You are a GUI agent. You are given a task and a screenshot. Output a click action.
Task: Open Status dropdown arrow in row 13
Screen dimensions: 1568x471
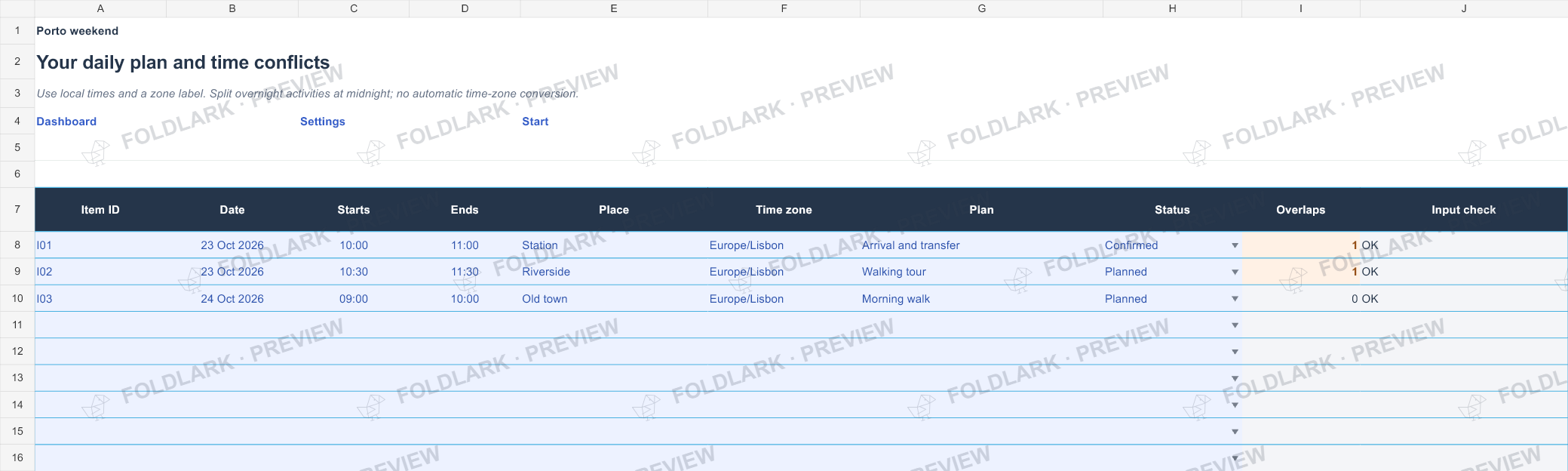click(1235, 378)
